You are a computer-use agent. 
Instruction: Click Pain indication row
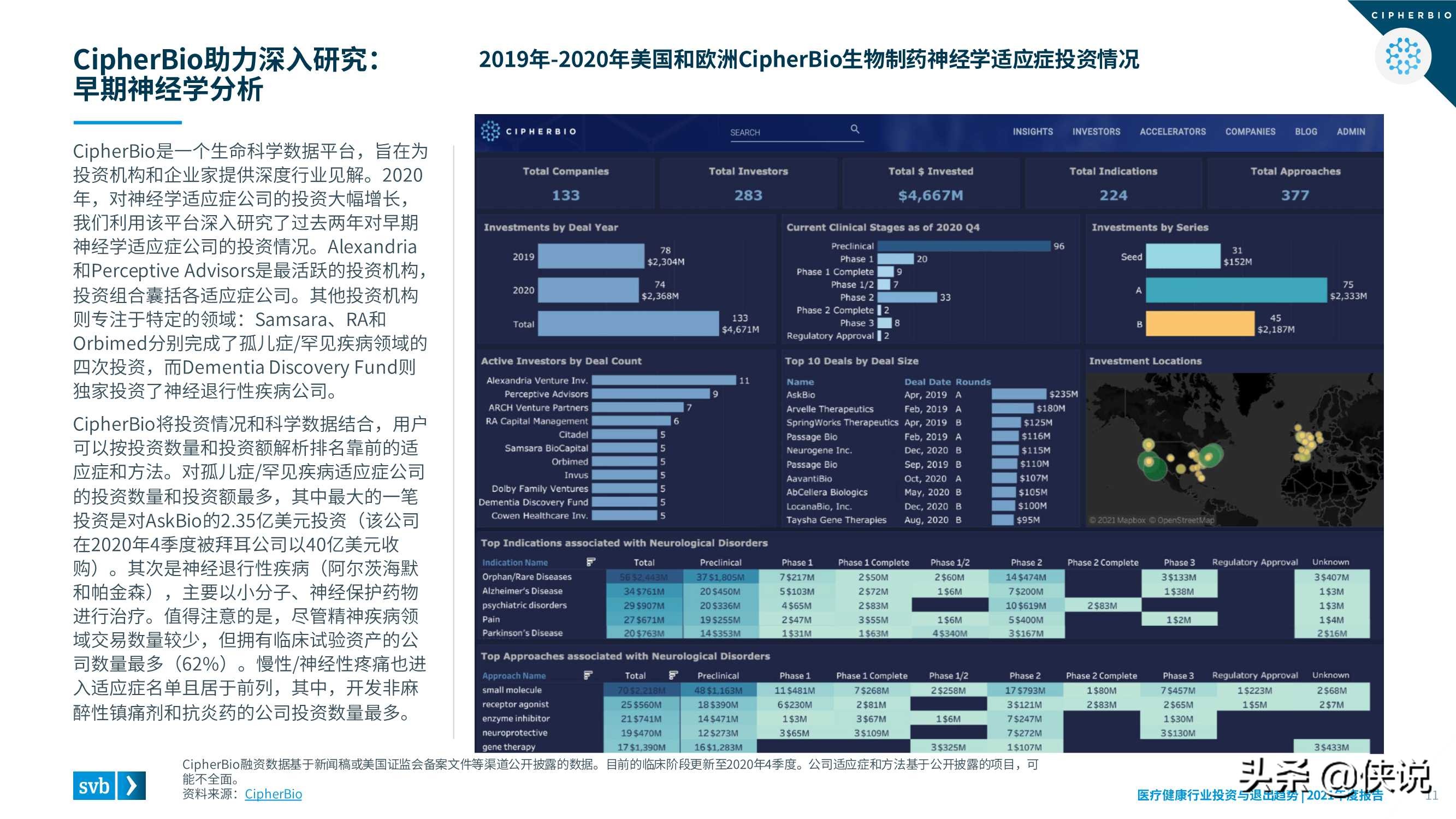click(925, 620)
